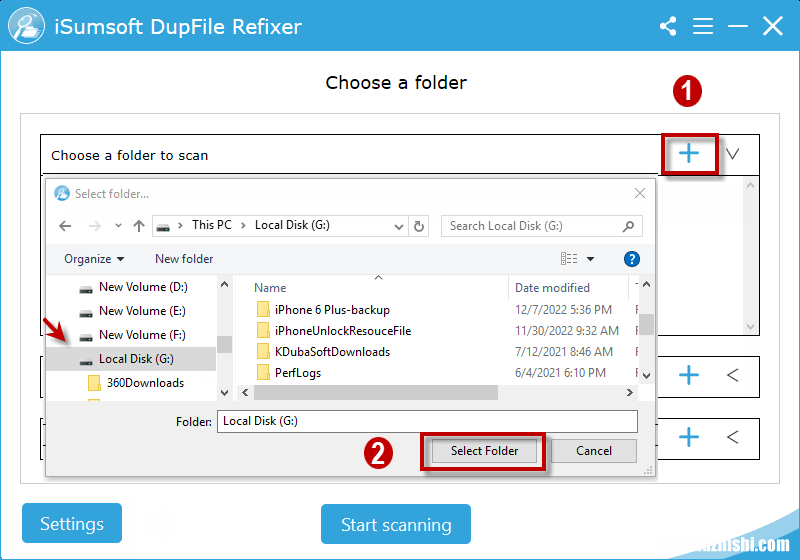
Task: Click navigation tree scroll down arrow
Action: [x=224, y=393]
